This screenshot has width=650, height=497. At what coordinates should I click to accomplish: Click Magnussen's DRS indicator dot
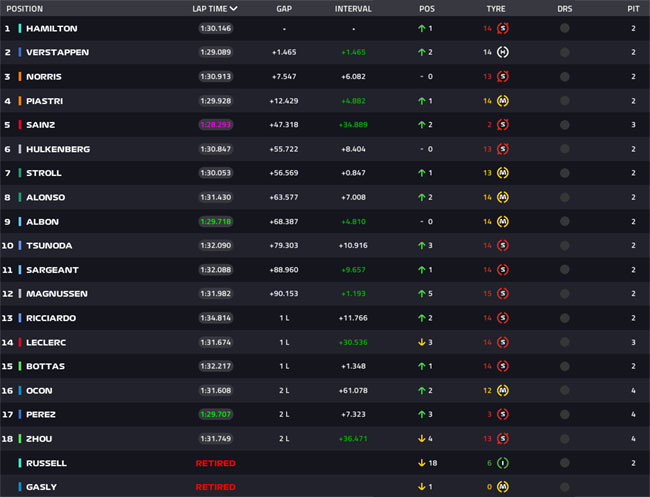pos(565,293)
